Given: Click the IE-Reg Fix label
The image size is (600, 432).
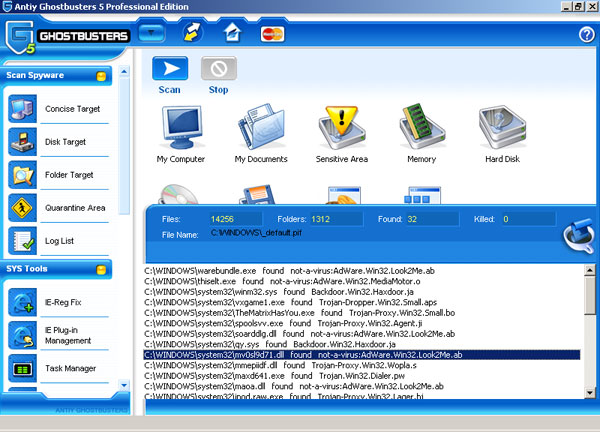Looking at the screenshot, I should click(63, 302).
